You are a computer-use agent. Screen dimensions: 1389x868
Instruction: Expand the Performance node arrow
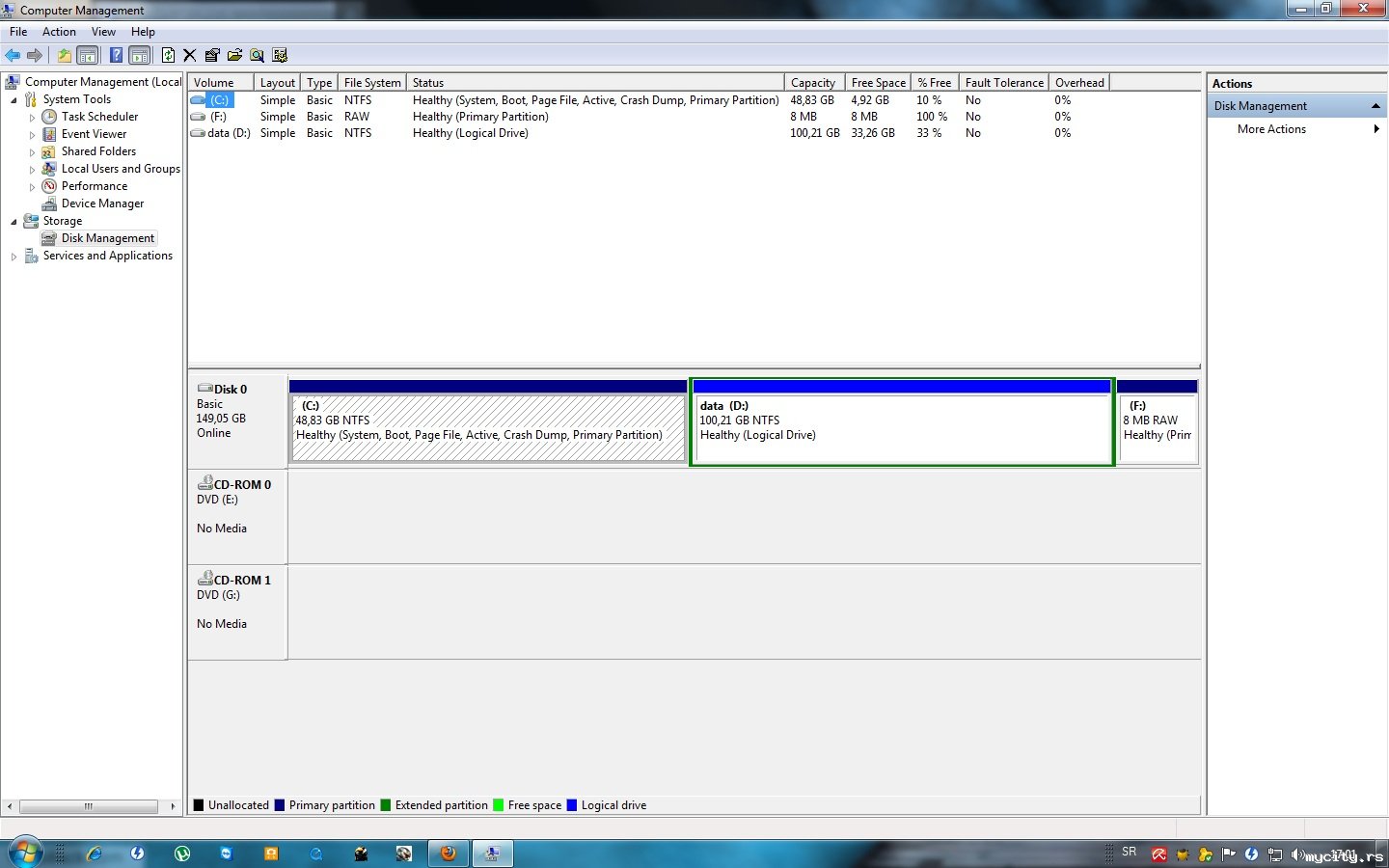32,186
